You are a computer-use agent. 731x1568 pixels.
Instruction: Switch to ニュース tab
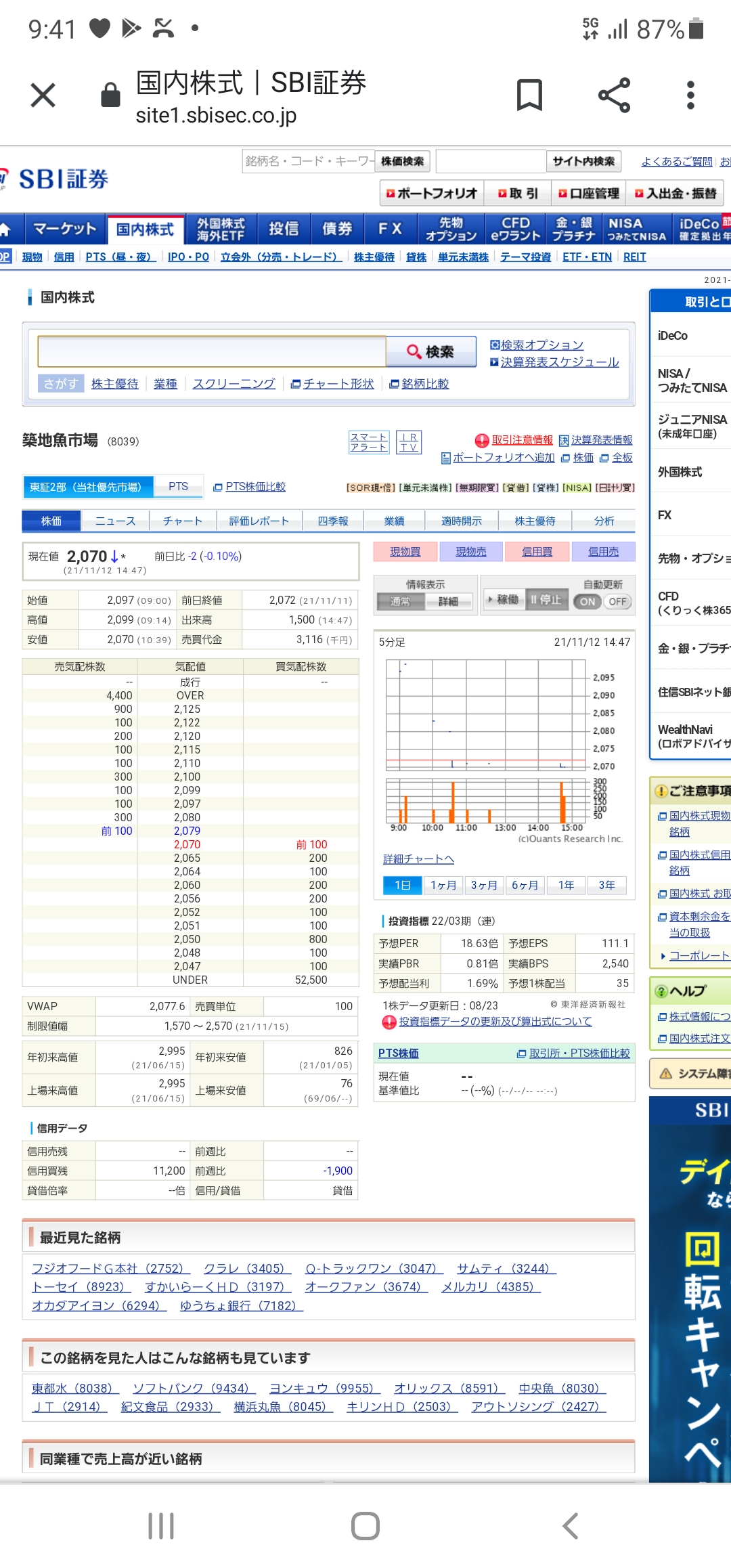tap(115, 521)
